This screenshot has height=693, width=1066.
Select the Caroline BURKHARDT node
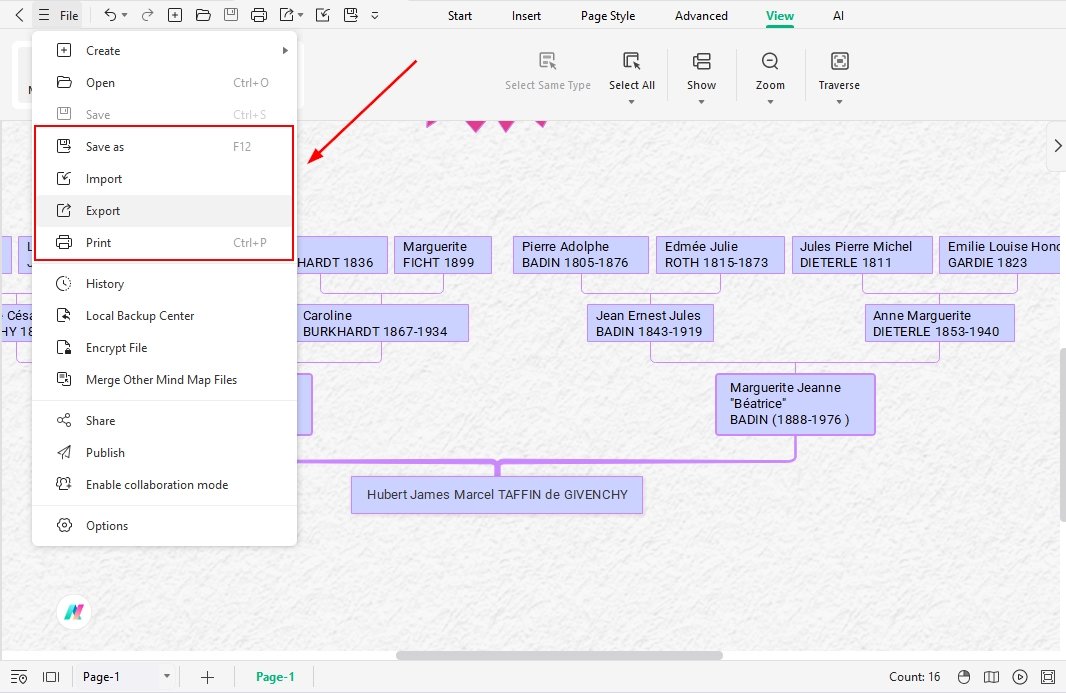(383, 323)
